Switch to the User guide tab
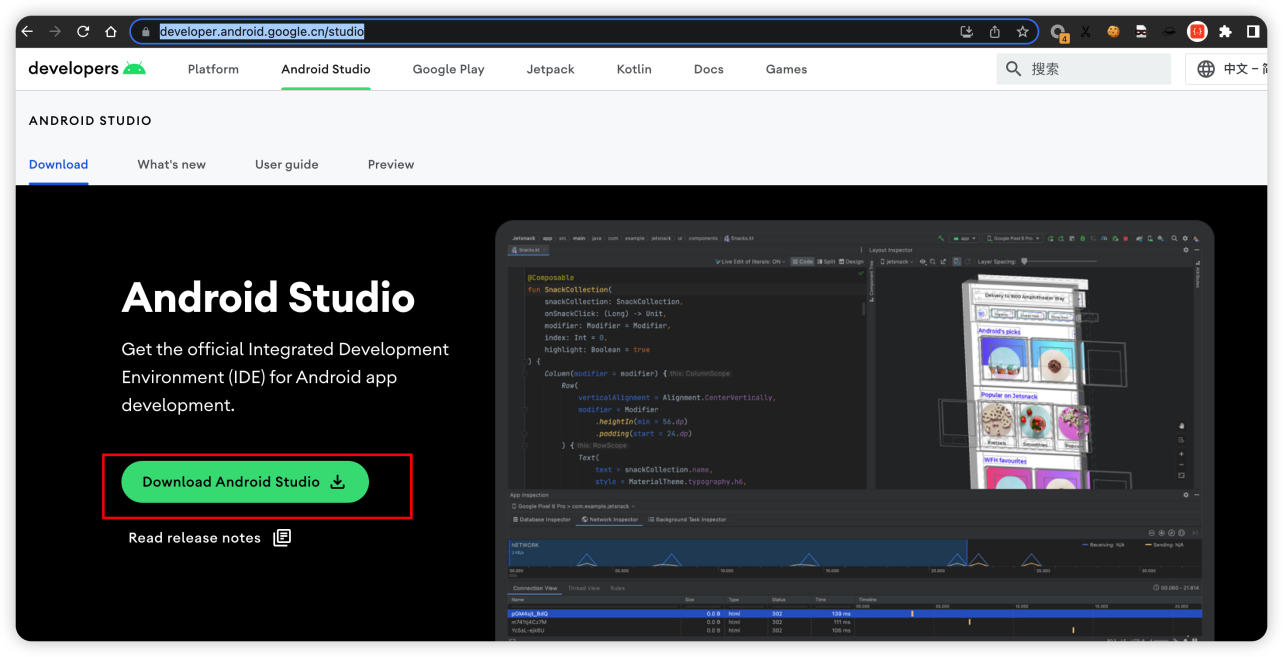 tap(286, 164)
